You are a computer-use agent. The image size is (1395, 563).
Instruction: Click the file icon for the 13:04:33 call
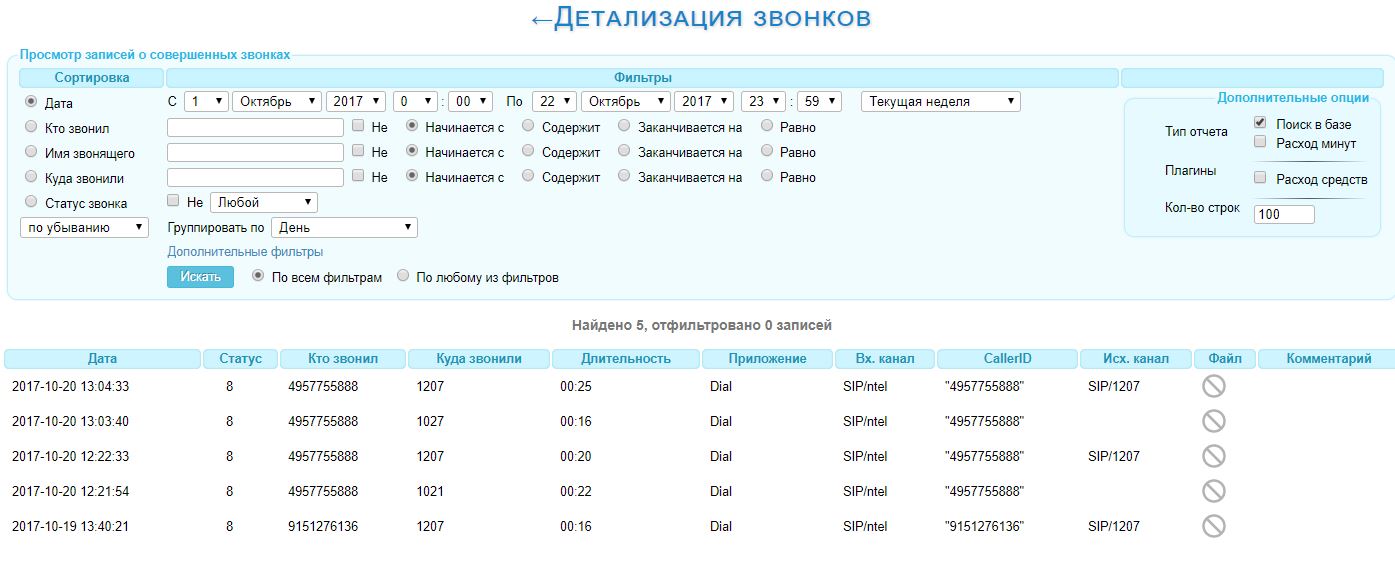pos(1213,387)
